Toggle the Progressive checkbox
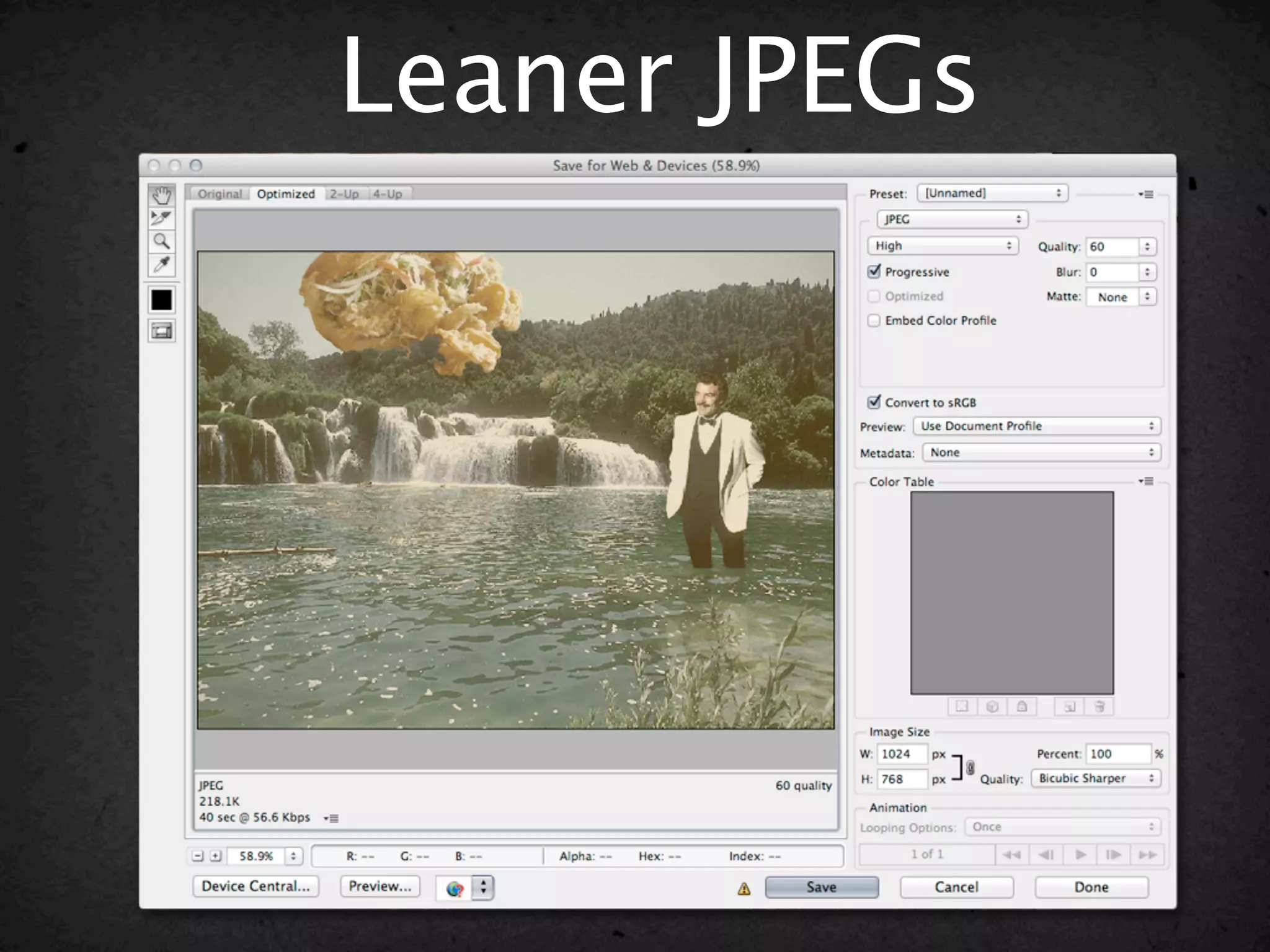Screen dimensions: 1270x952 874,271
